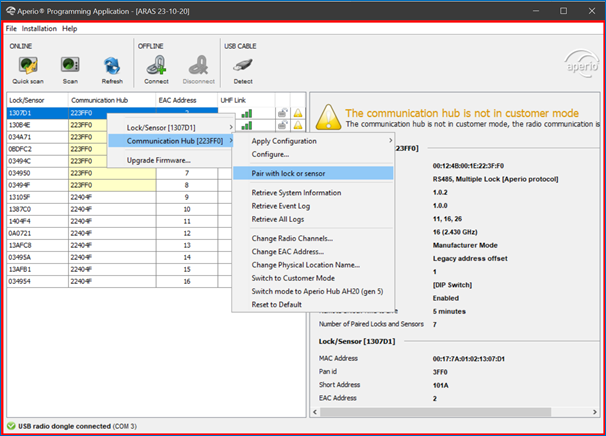This screenshot has width=606, height=436.
Task: Maximize the Aperio application window
Action: click(x=563, y=11)
